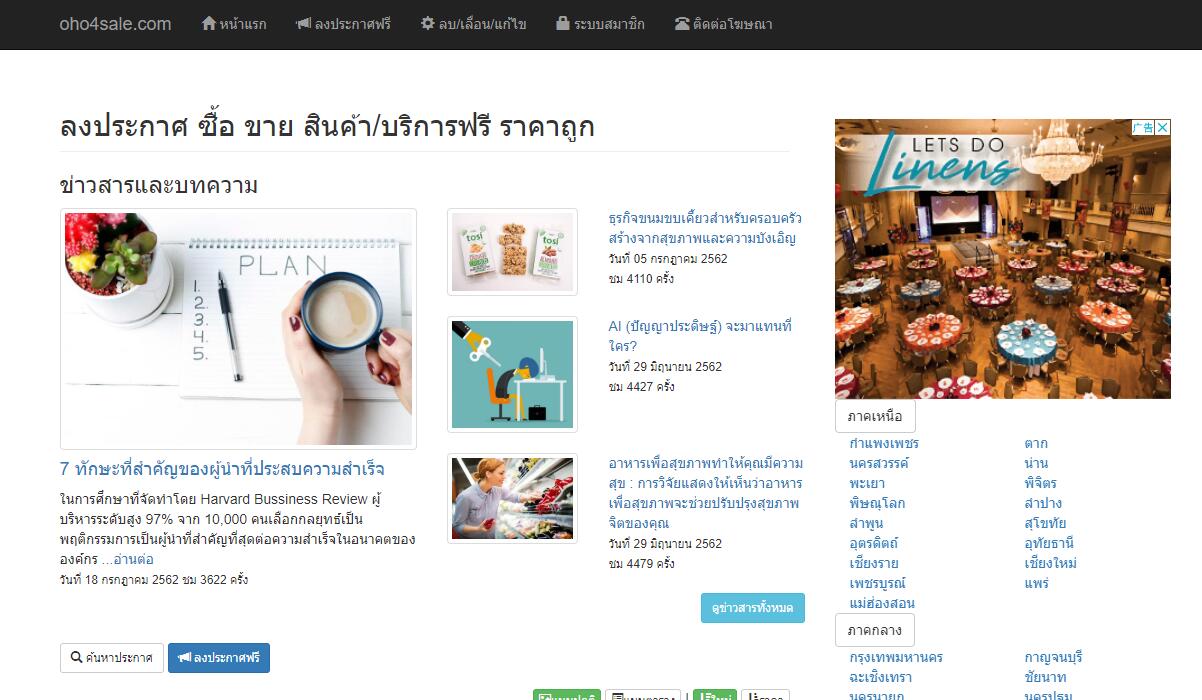
Task: Select เชียงใหม่ province link
Action: tap(1051, 563)
